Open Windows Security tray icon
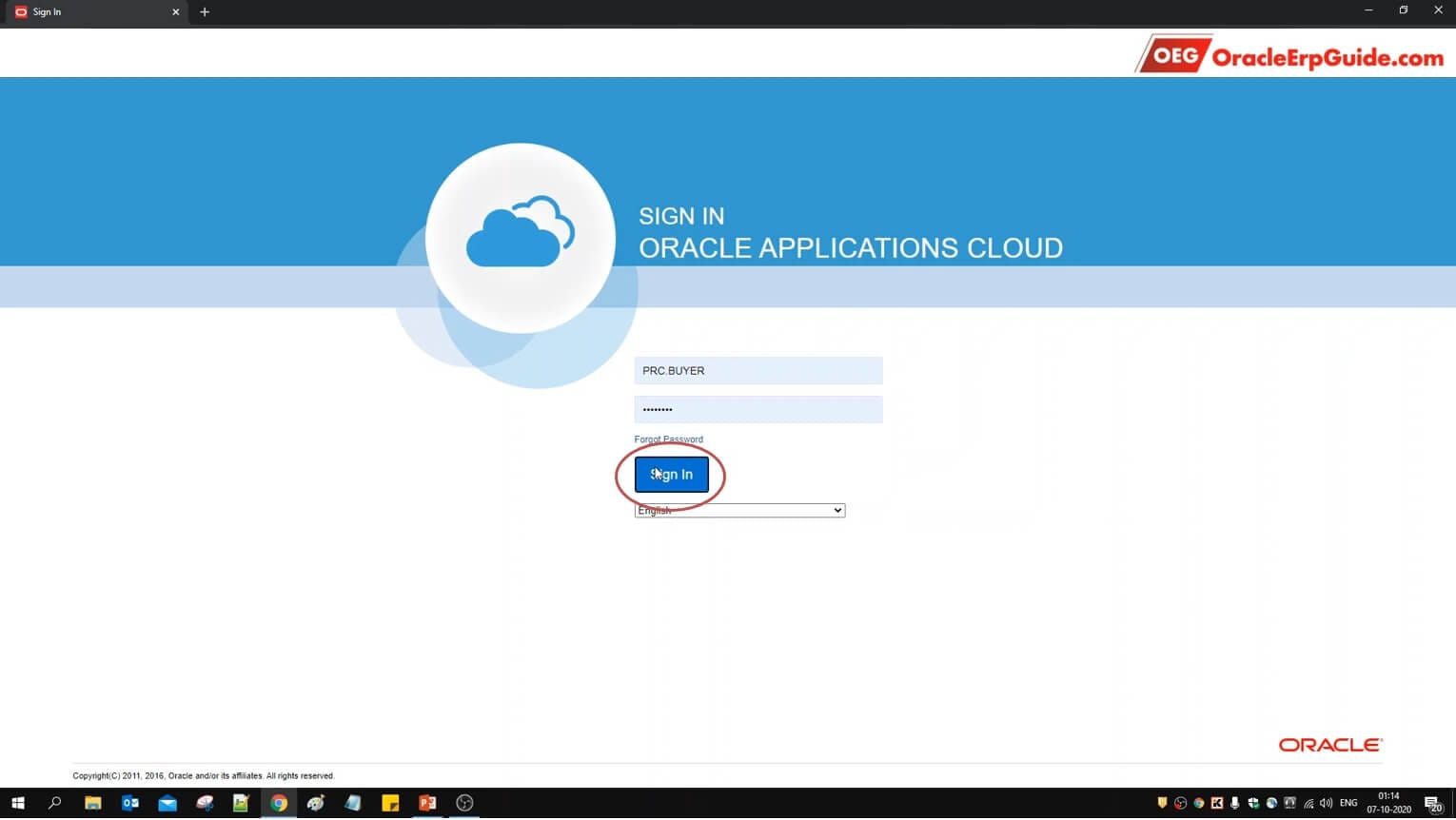 pos(1253,804)
